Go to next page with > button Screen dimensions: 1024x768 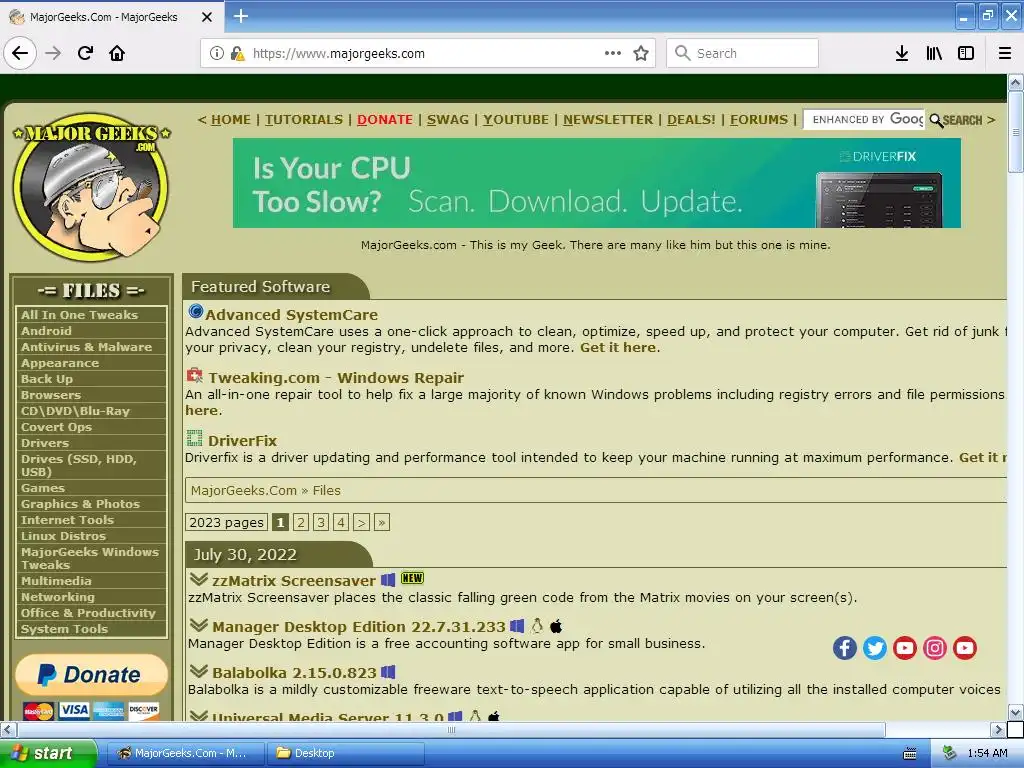click(x=361, y=522)
